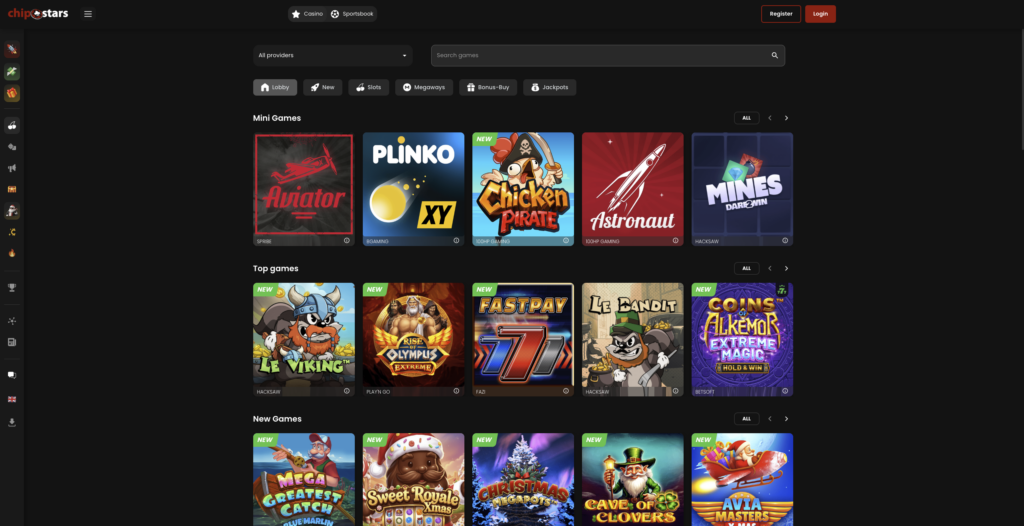Switch to the Sportsbook tab
The image size is (1024, 526).
coord(352,14)
